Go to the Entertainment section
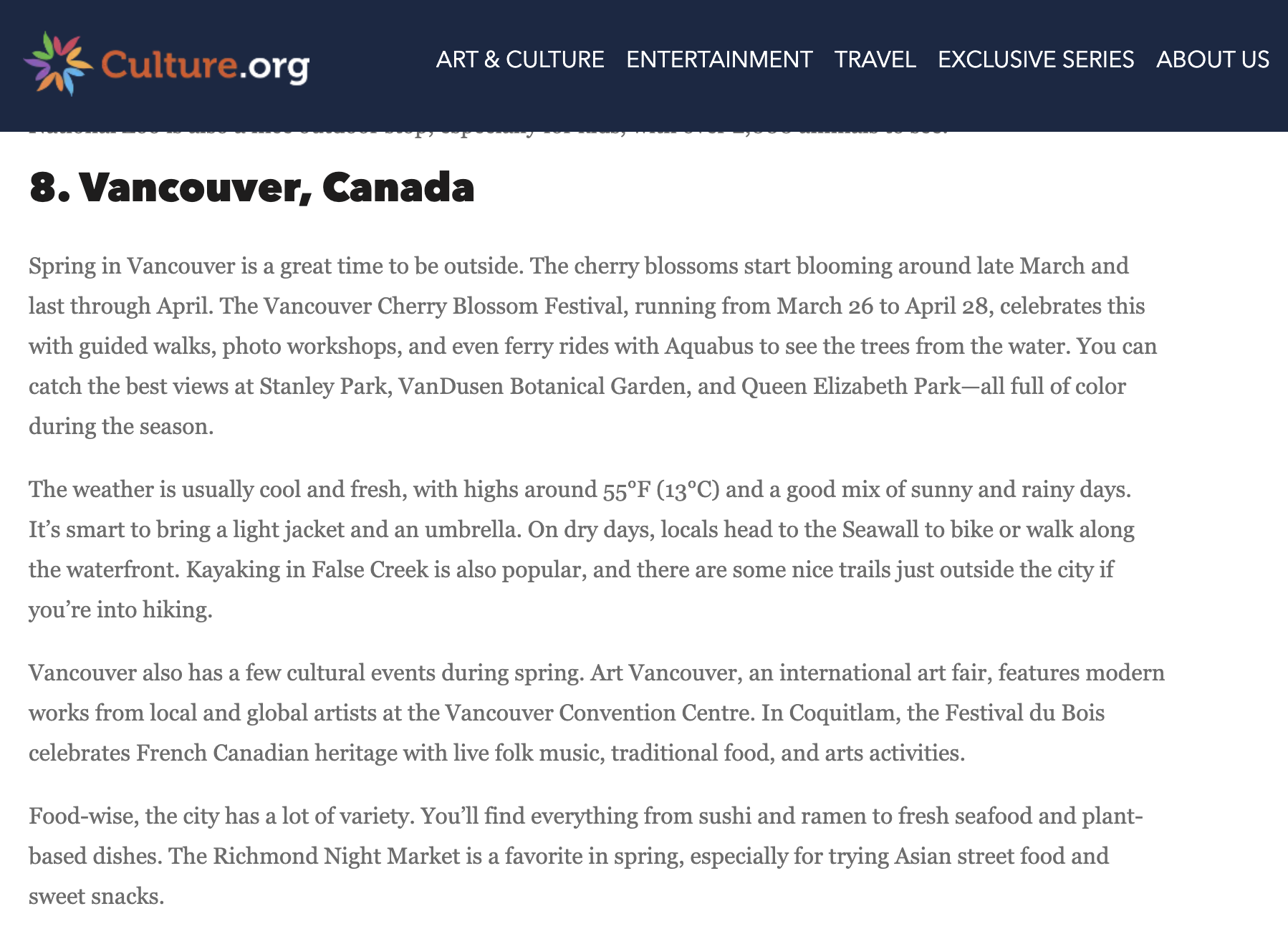The image size is (1288, 934). 719,59
